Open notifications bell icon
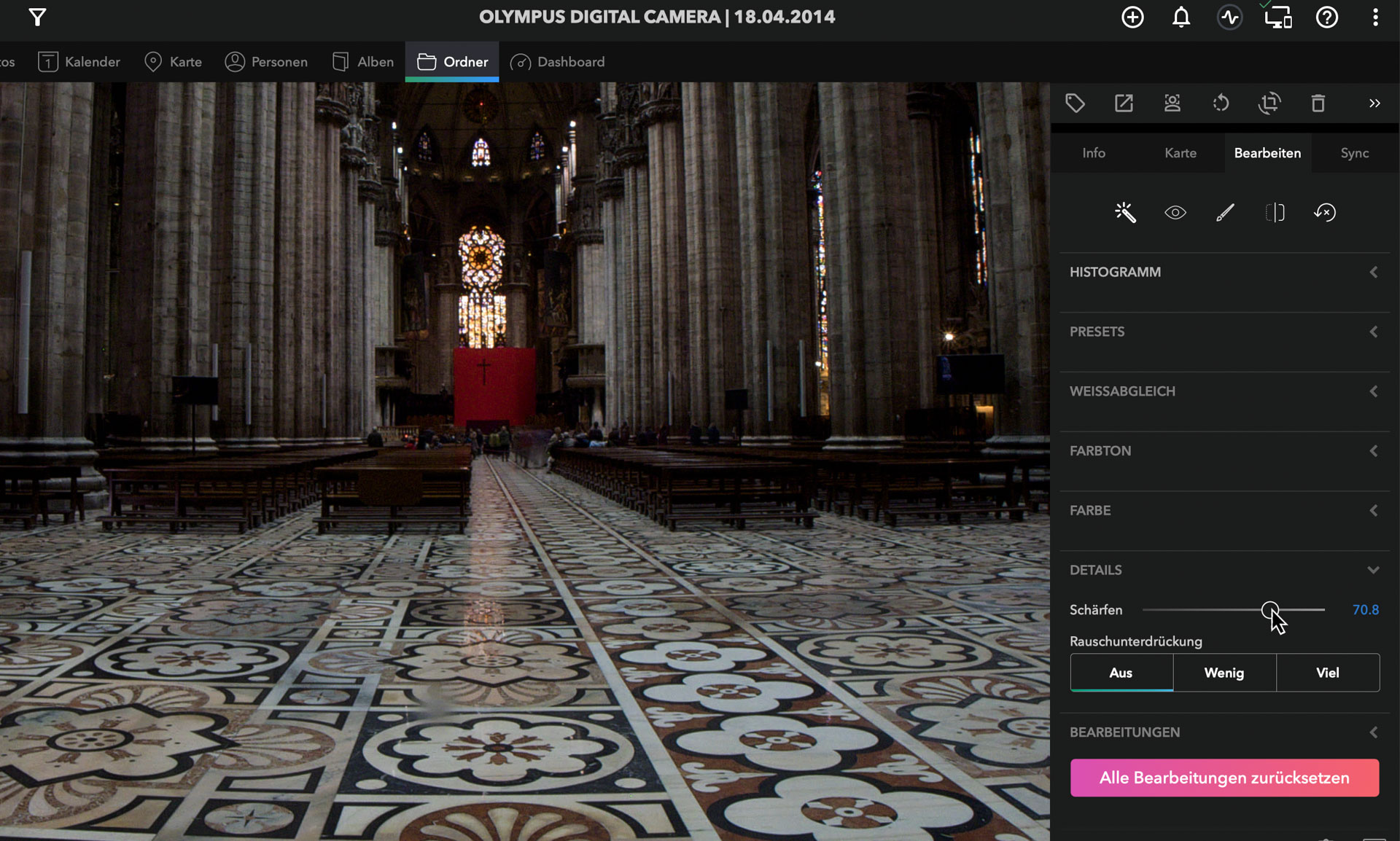Screen dimensions: 1400x841 [x=1181, y=17]
